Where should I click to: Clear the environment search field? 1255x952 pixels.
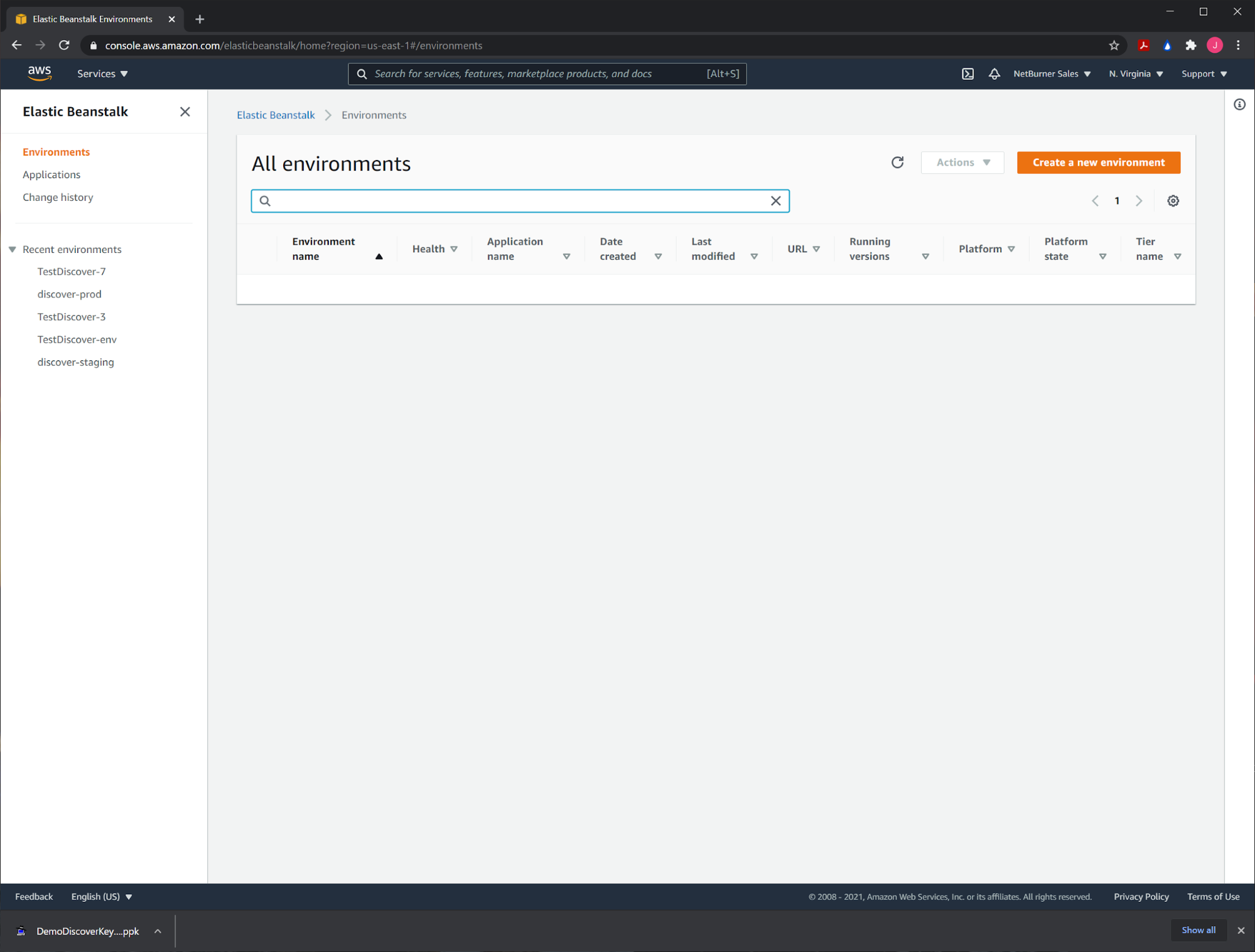[775, 201]
